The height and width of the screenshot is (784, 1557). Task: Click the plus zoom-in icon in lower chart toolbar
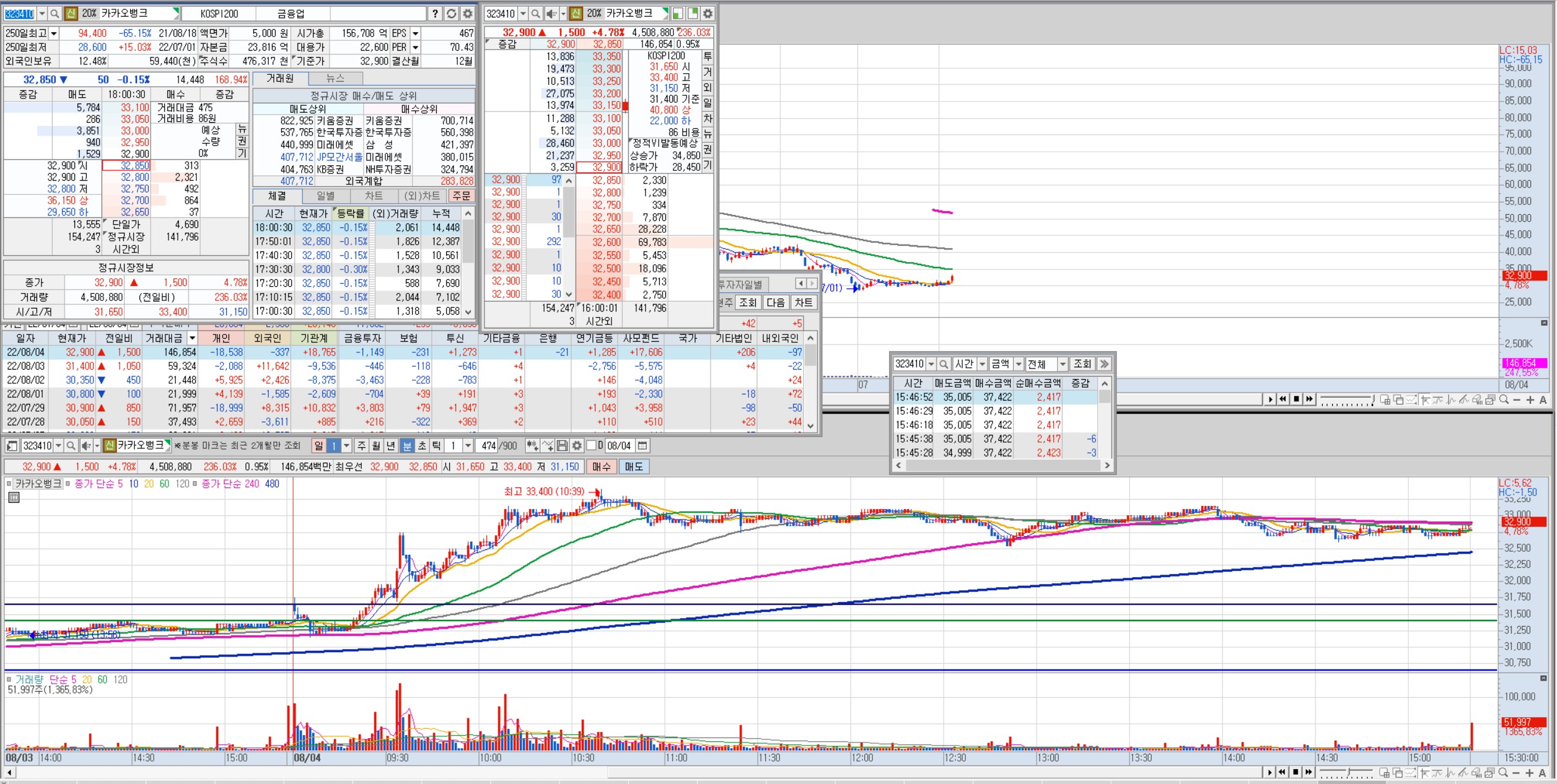point(1530,773)
